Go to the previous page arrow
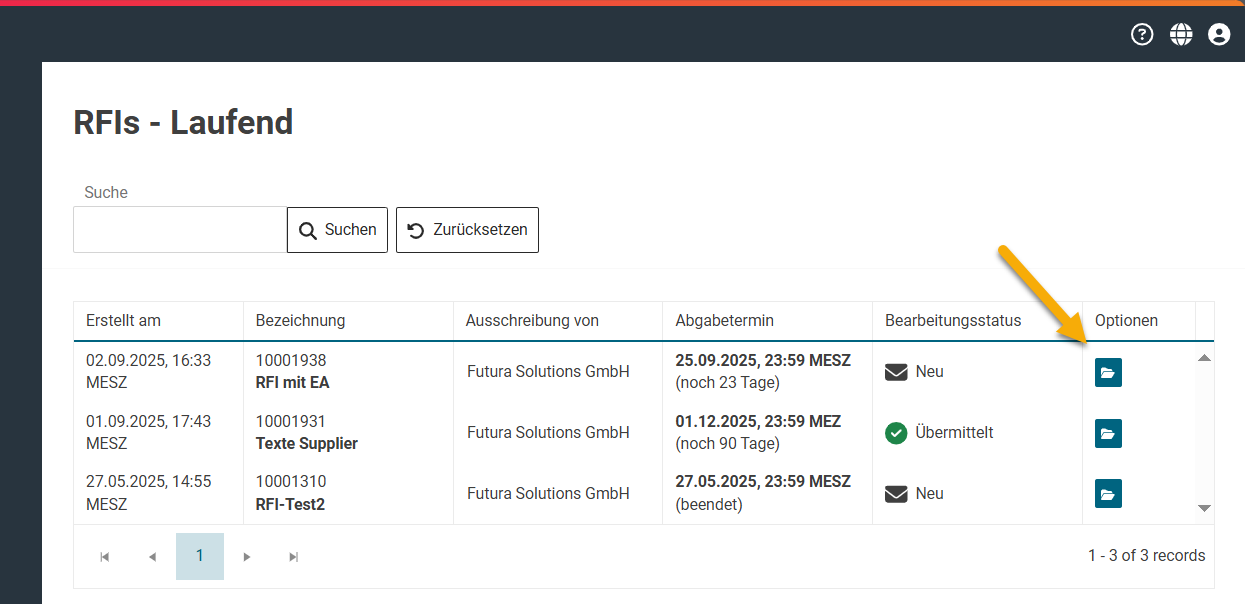The width and height of the screenshot is (1245, 604). (152, 557)
